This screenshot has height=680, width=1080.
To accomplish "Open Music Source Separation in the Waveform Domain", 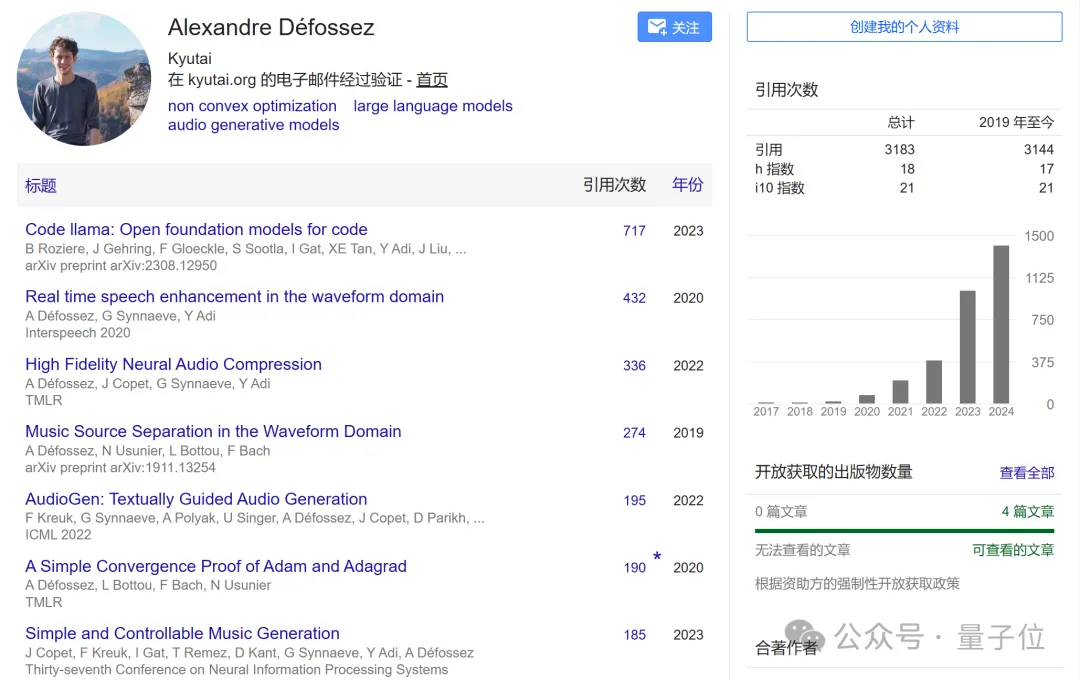I will click(x=213, y=431).
